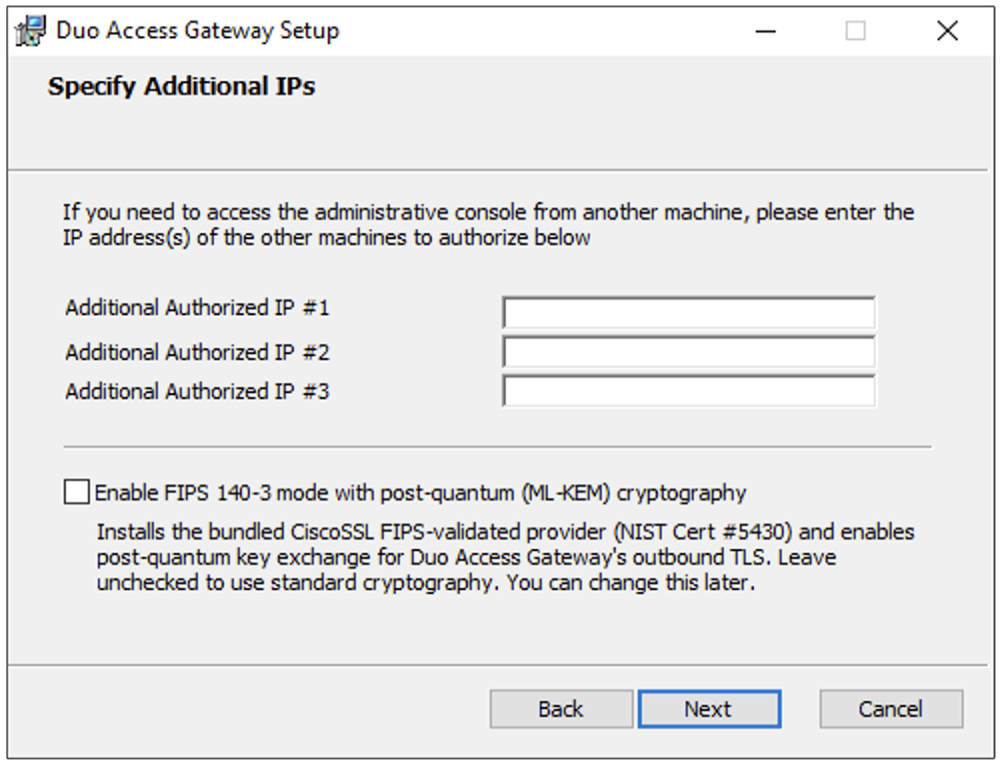Viewport: 1000px width, 762px height.
Task: Select the 'Specify Additional IPs' heading
Action: [182, 87]
